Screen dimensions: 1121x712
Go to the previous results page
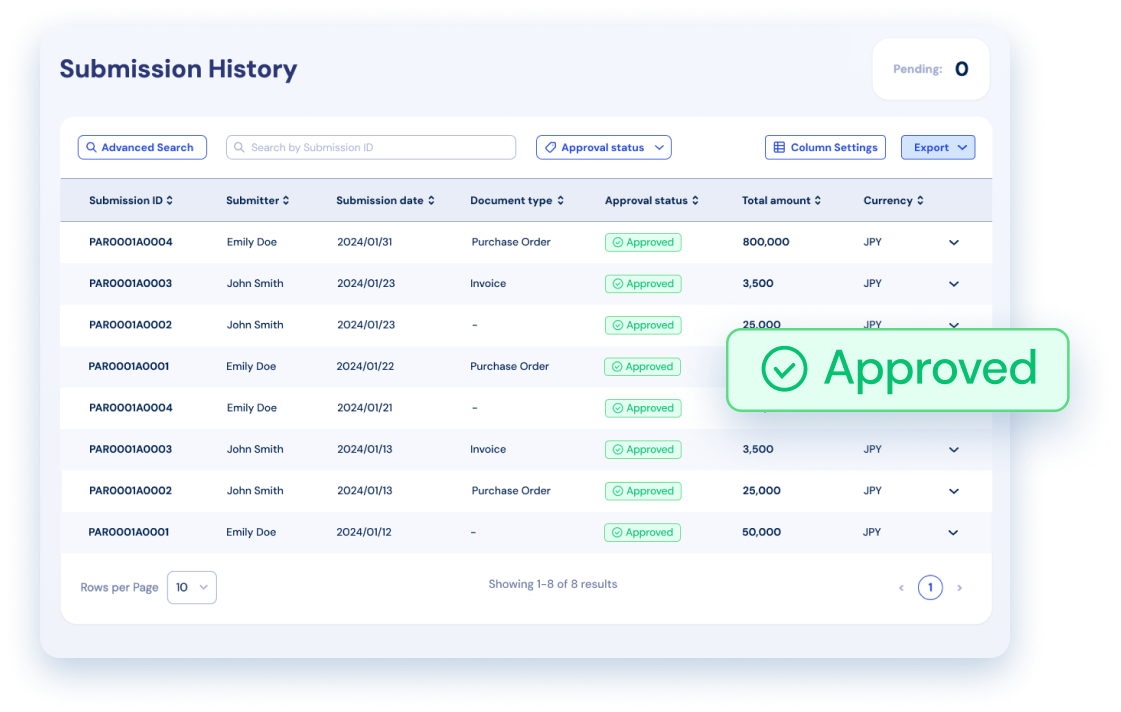pyautogui.click(x=901, y=588)
